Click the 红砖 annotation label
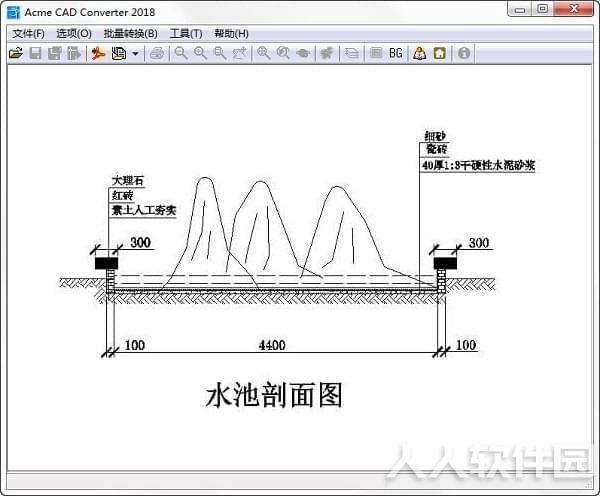Screen dimensions: 600x496 (x=122, y=196)
